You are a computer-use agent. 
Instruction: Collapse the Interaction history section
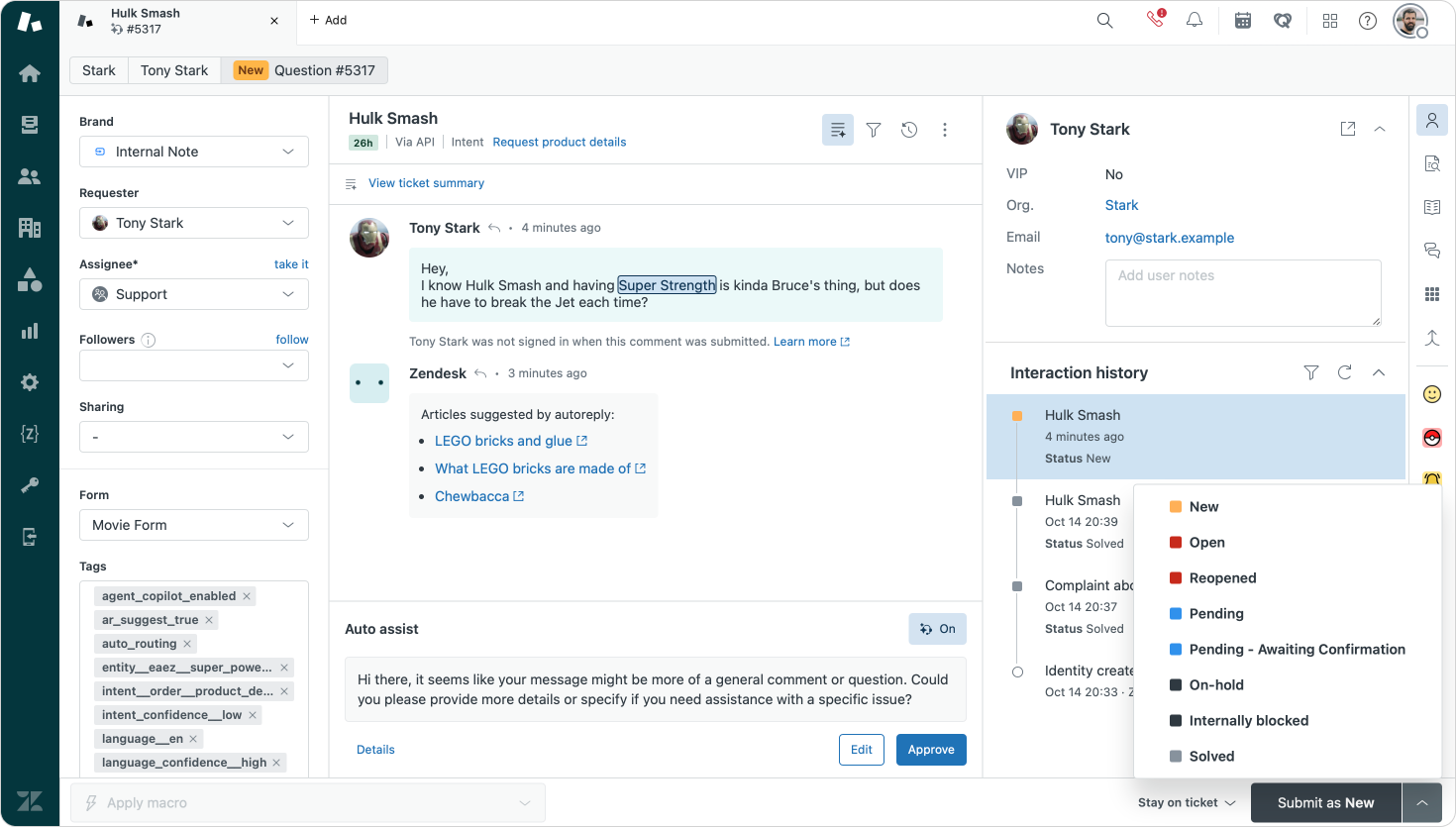1379,372
